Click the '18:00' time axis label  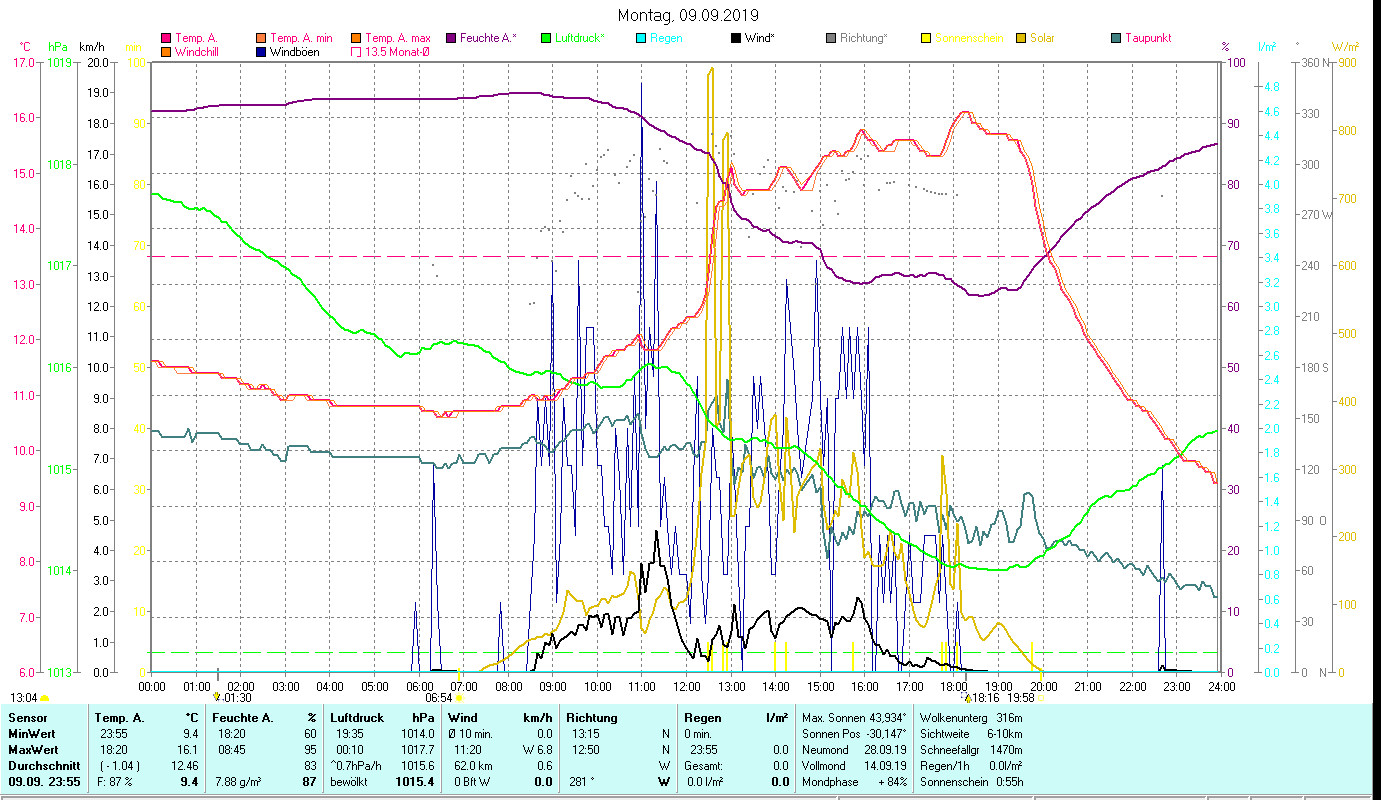click(x=955, y=686)
